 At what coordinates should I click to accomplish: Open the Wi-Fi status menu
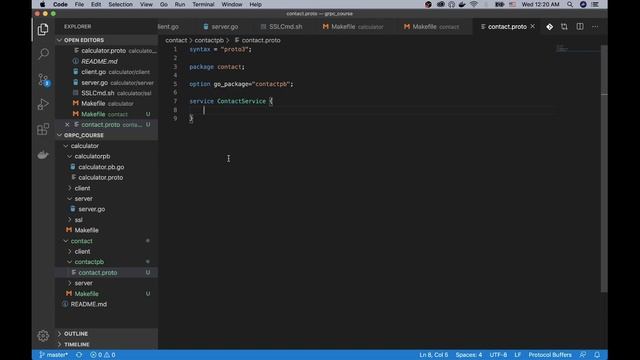[474, 4]
